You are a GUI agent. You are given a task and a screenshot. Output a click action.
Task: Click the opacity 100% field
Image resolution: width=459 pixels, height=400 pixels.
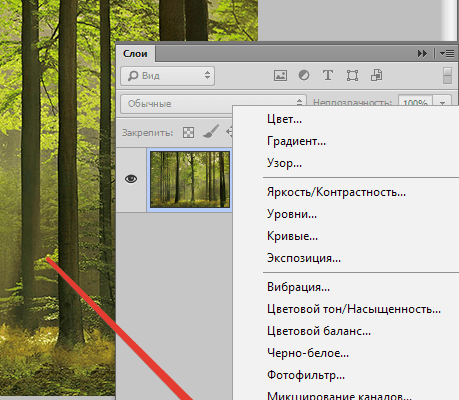point(415,102)
